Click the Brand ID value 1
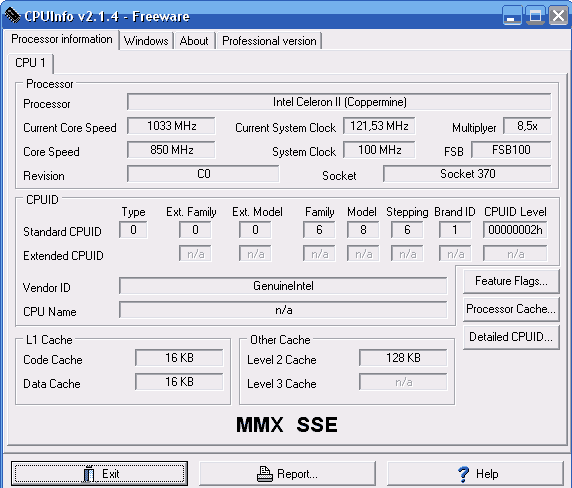Viewport: 572px width, 488px height. pos(455,230)
